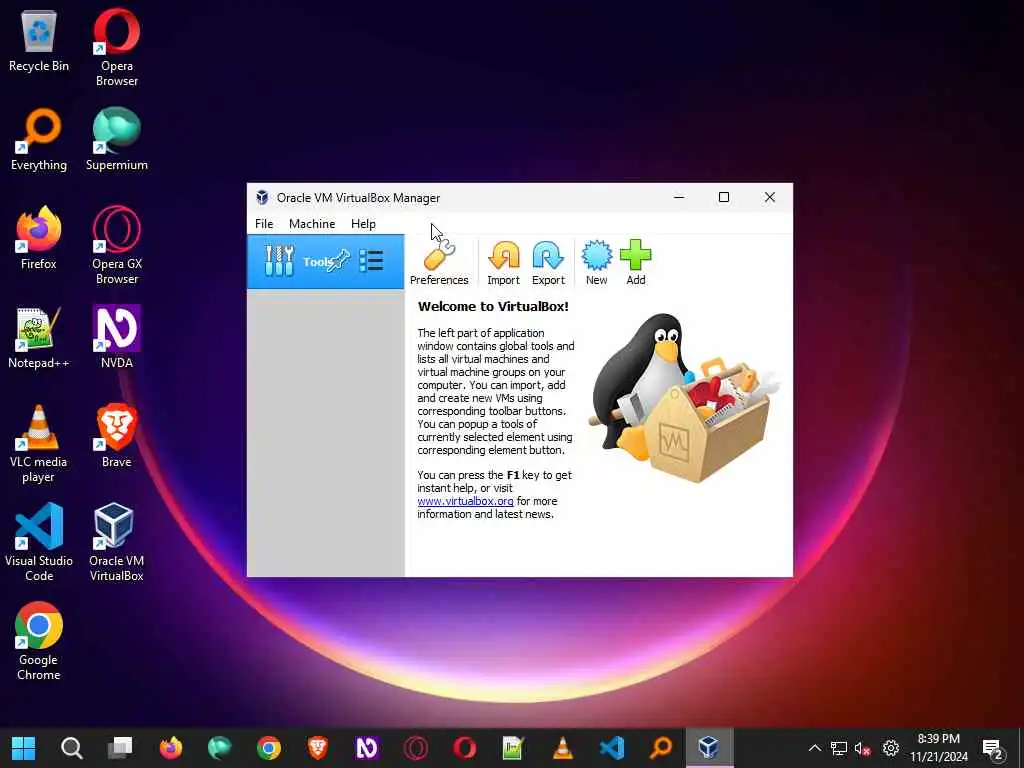Launch Supermium from the taskbar
Screen dimensions: 1024x768
pos(219,748)
